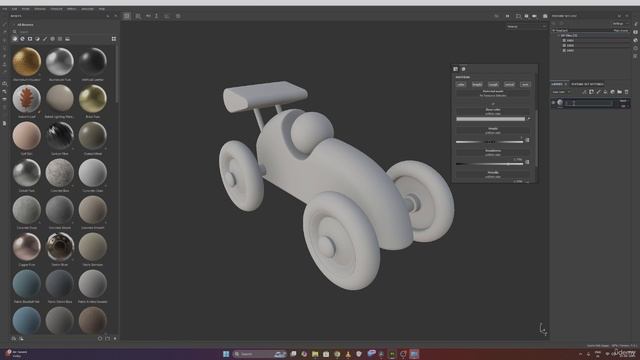This screenshot has height=360, width=640.
Task: Filter assets by Smart Masks icon
Action: [30, 39]
